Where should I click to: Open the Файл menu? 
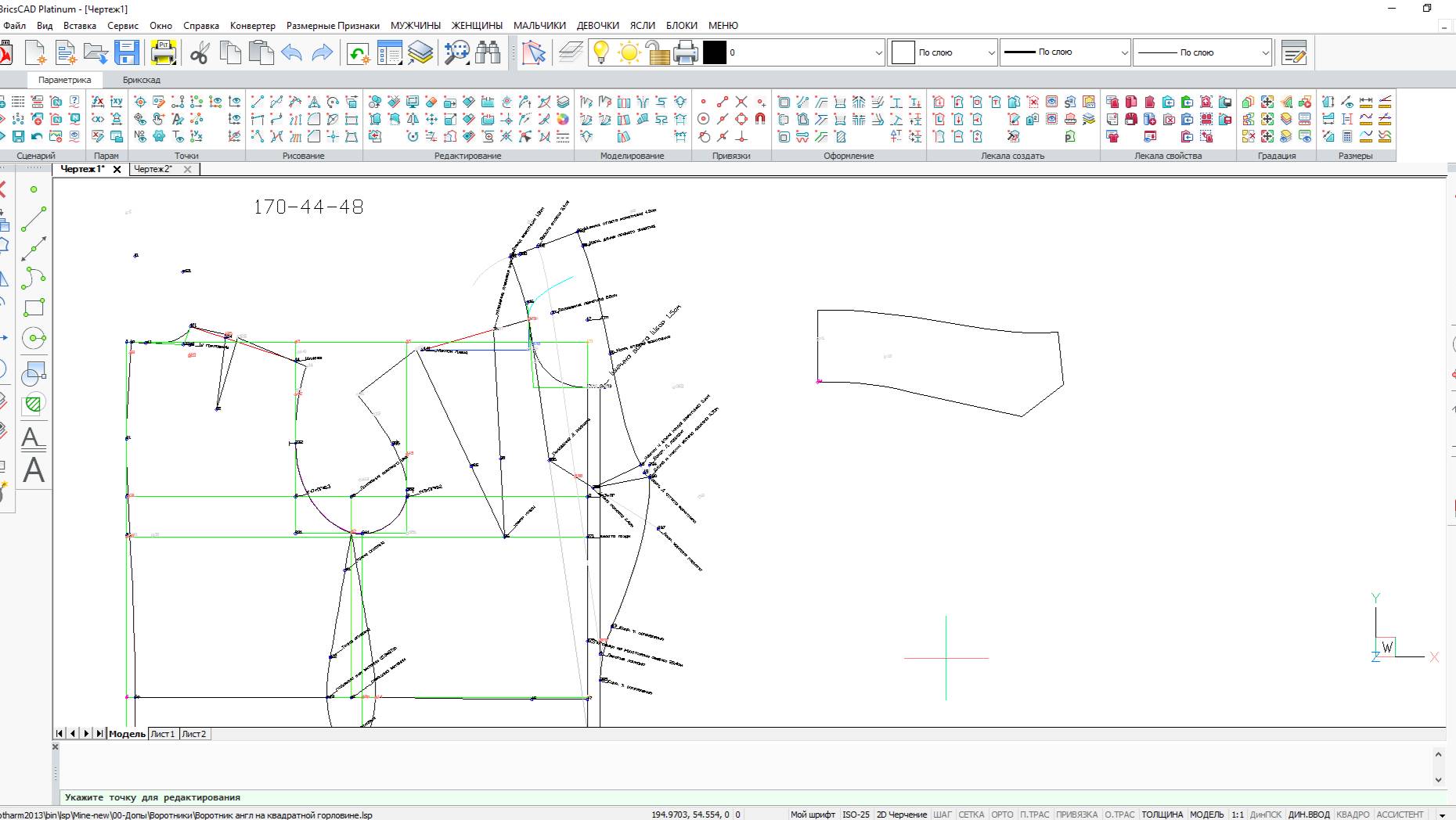[15, 25]
